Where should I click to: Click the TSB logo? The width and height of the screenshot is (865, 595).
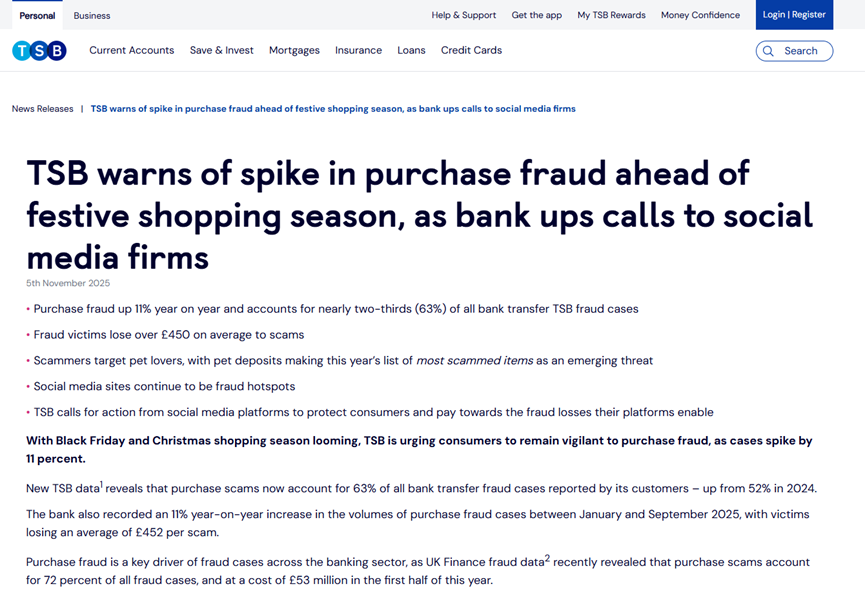(39, 51)
